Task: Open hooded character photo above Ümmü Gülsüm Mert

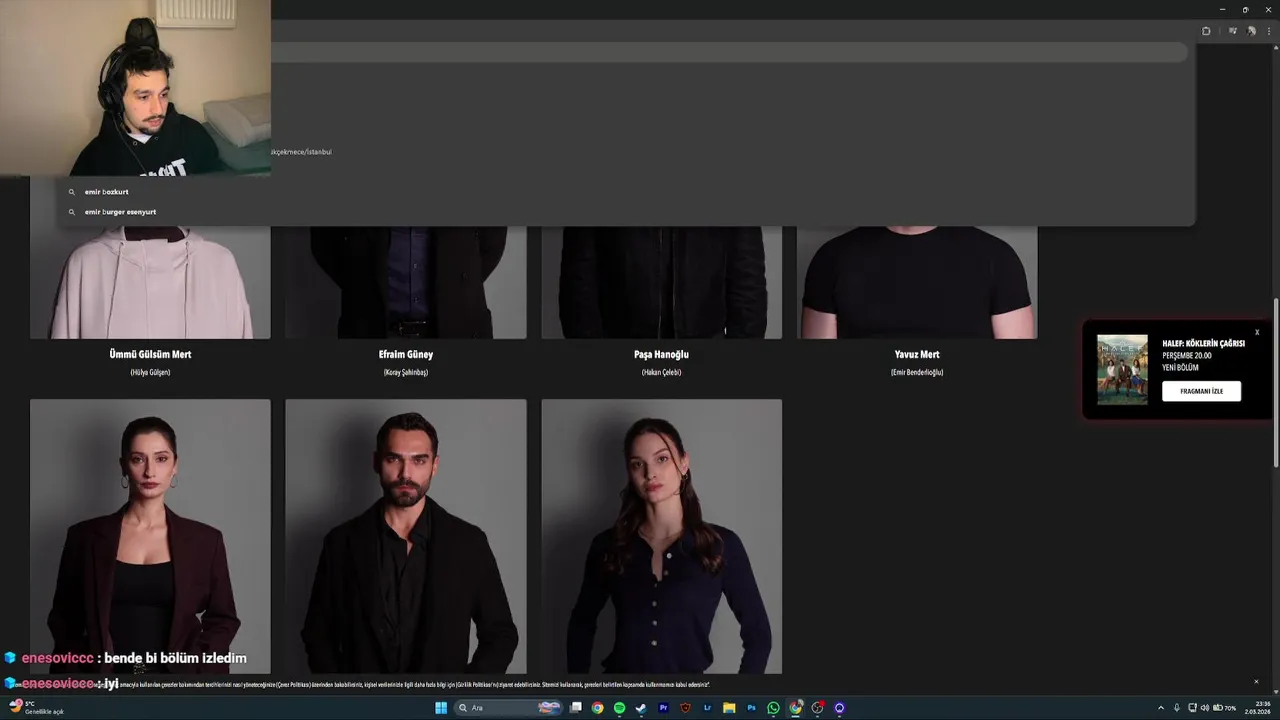Action: coord(150,282)
